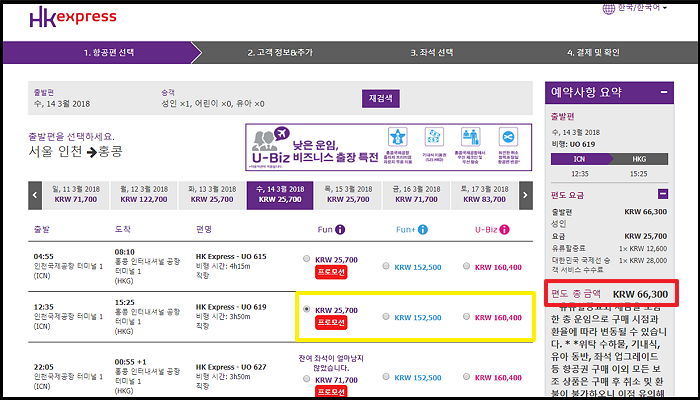Open the Fun+ fare info icon
The height and width of the screenshot is (400, 700).
point(422,229)
